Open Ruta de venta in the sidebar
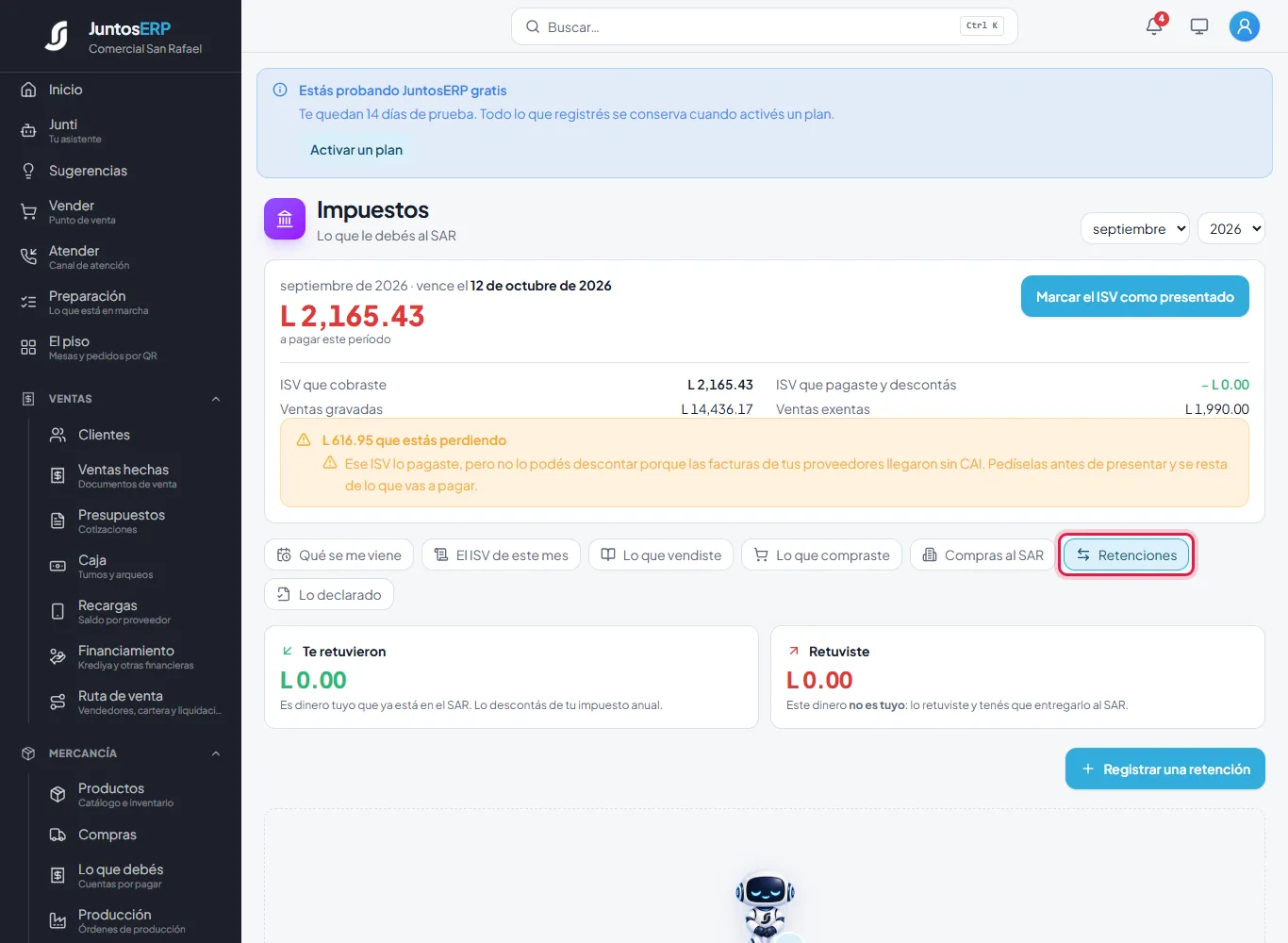1288x943 pixels. click(x=135, y=703)
